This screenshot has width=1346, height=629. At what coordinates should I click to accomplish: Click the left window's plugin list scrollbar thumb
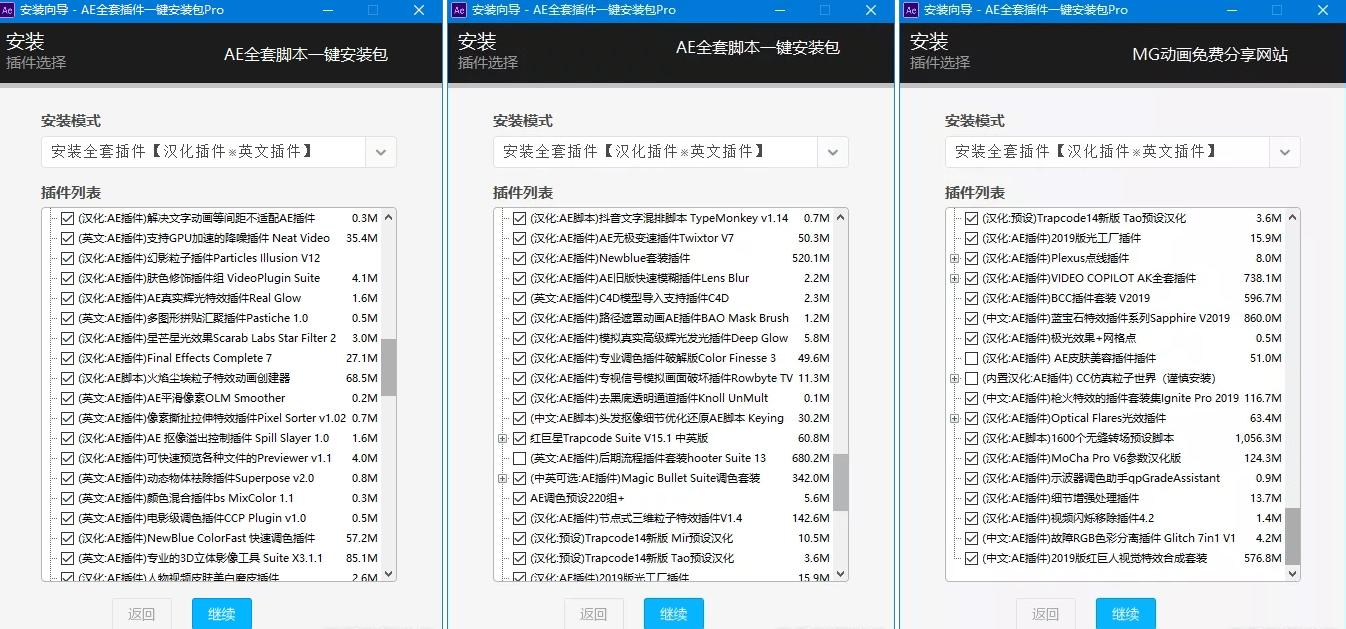coord(388,367)
